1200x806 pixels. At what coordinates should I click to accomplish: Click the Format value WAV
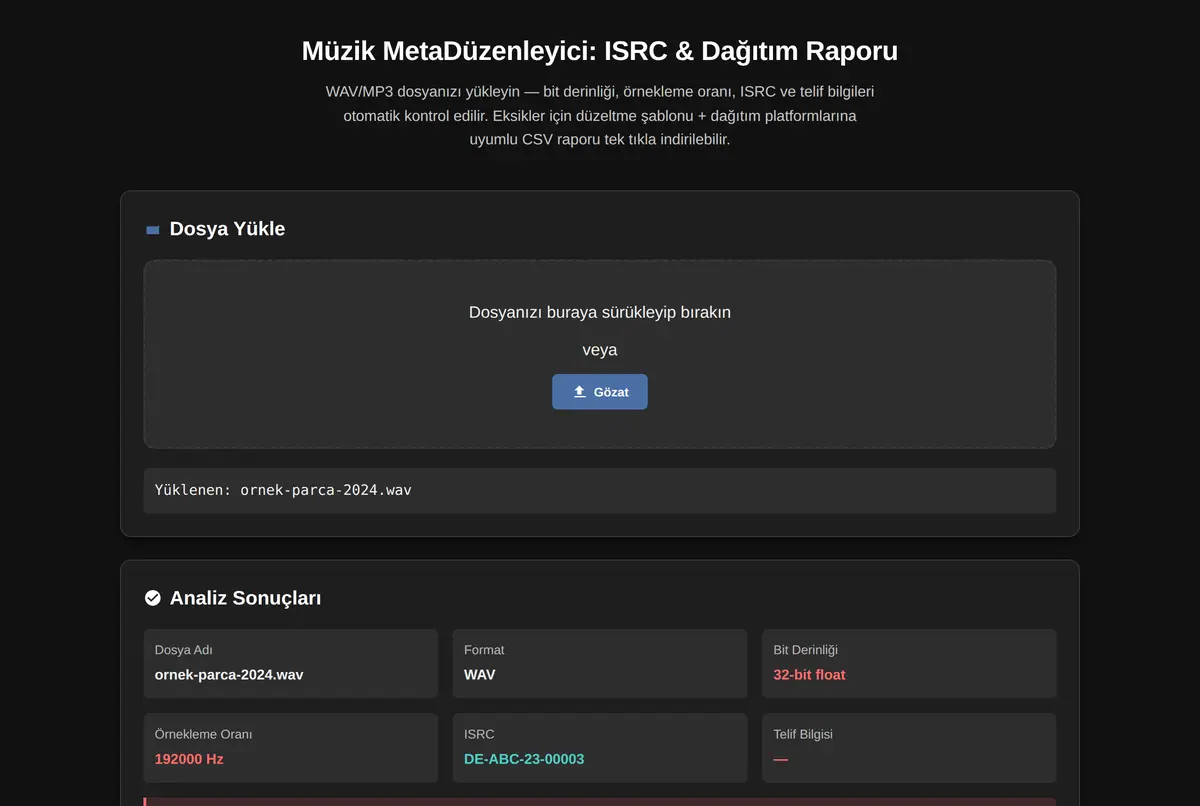pyautogui.click(x=479, y=675)
